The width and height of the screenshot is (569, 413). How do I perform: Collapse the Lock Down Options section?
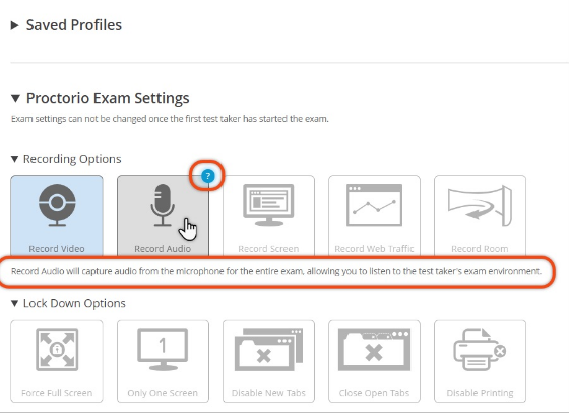(x=14, y=303)
